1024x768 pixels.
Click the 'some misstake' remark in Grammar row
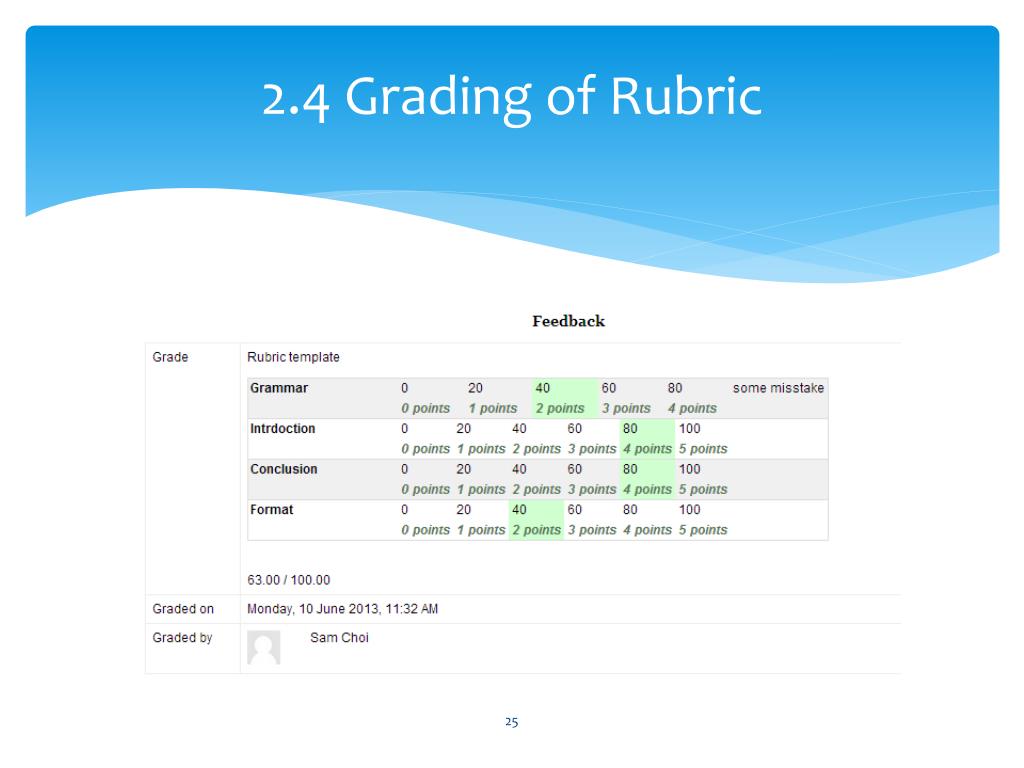coord(778,388)
